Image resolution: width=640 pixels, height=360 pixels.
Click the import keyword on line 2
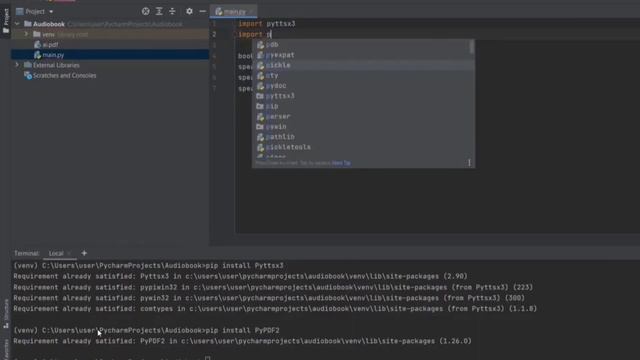point(250,34)
